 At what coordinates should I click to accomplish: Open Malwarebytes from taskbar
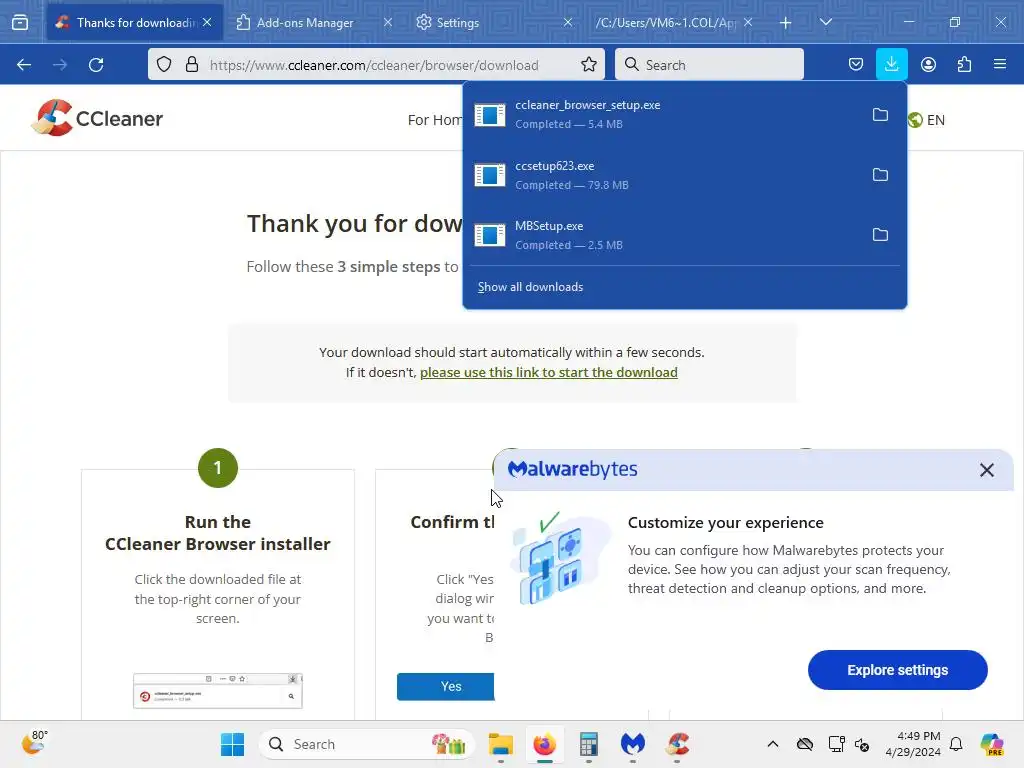632,744
